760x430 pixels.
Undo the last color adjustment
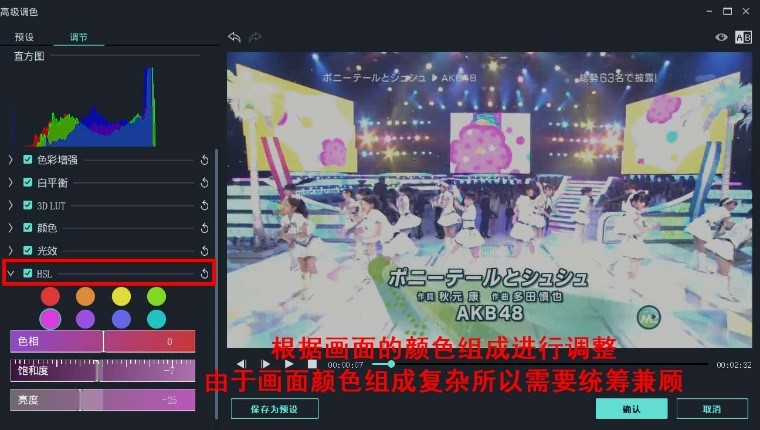(234, 37)
